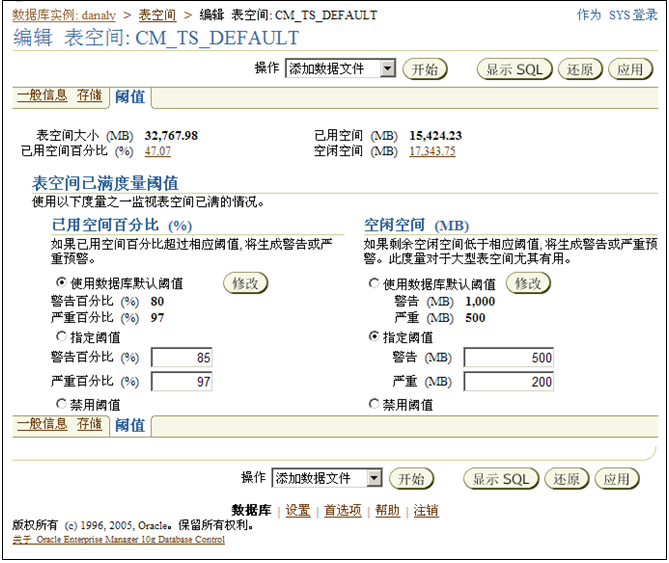The height and width of the screenshot is (563, 669).
Task: Open the top 操作 dropdown showing 添加数据文件
Action: coord(340,69)
